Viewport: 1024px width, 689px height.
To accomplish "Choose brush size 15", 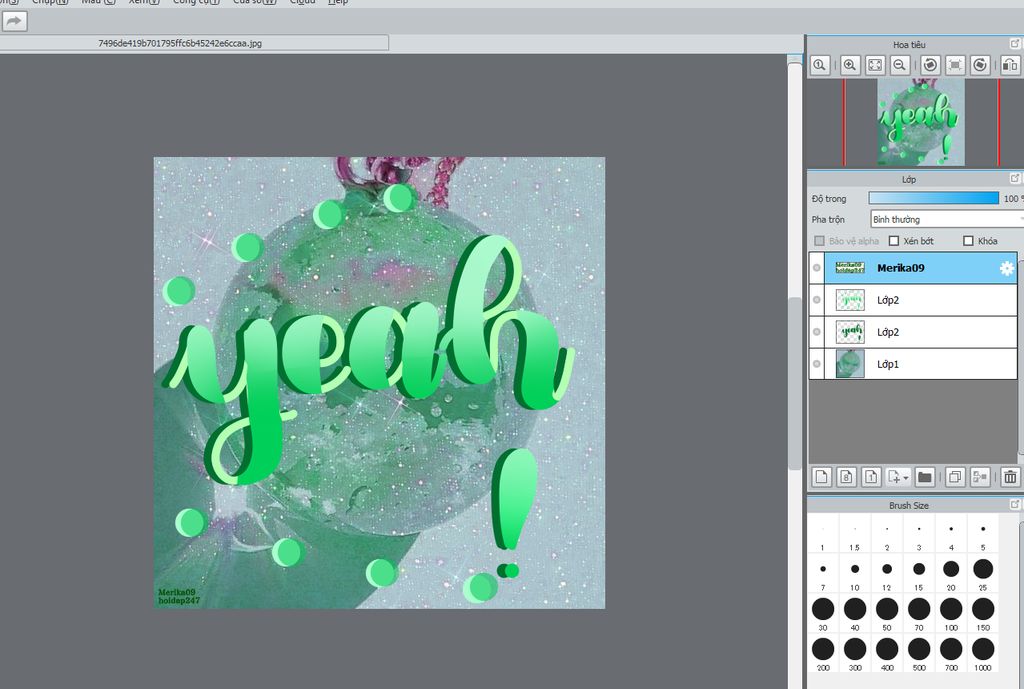I will click(919, 575).
